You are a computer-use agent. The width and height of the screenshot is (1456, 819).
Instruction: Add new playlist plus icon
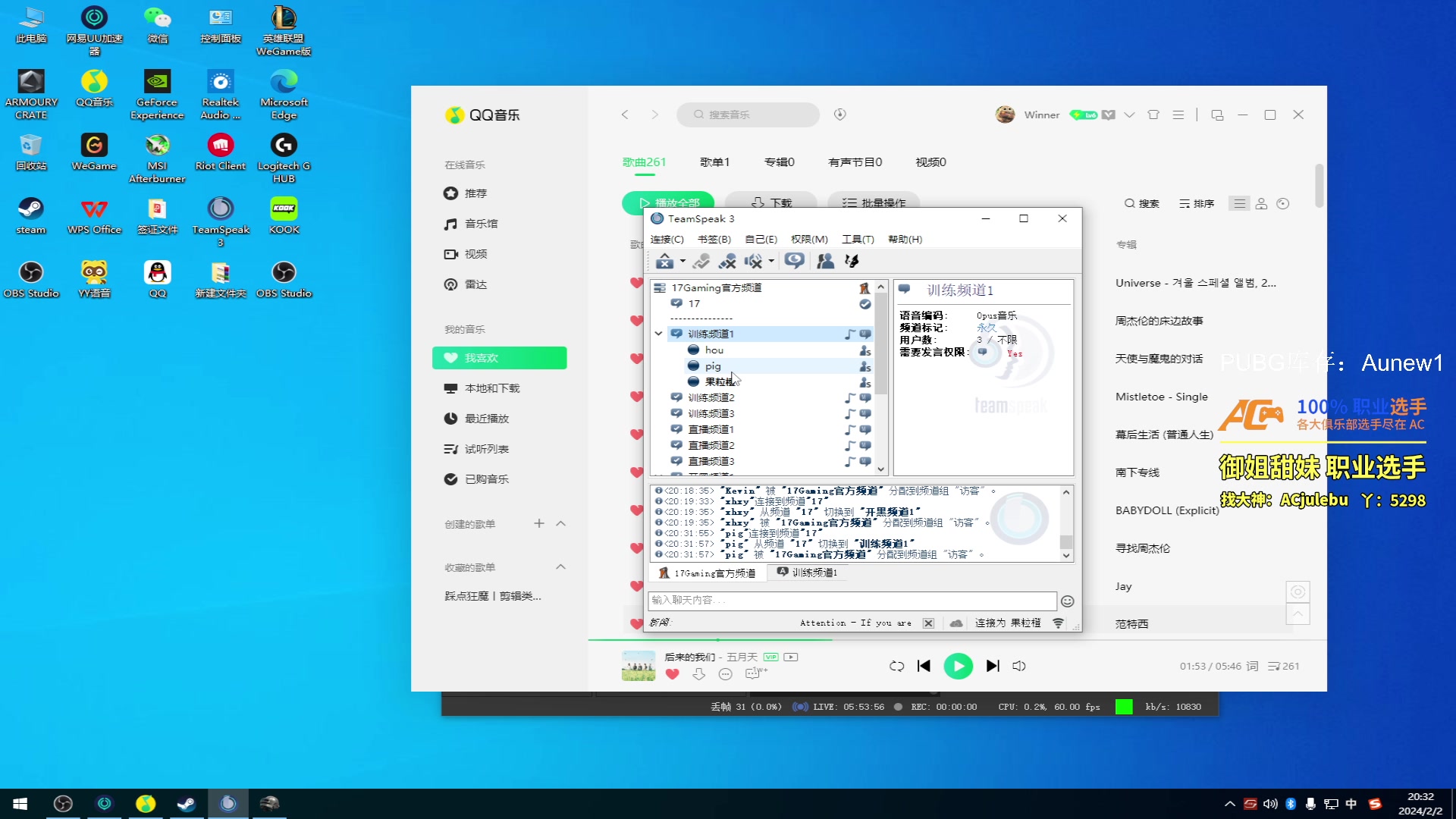point(539,524)
